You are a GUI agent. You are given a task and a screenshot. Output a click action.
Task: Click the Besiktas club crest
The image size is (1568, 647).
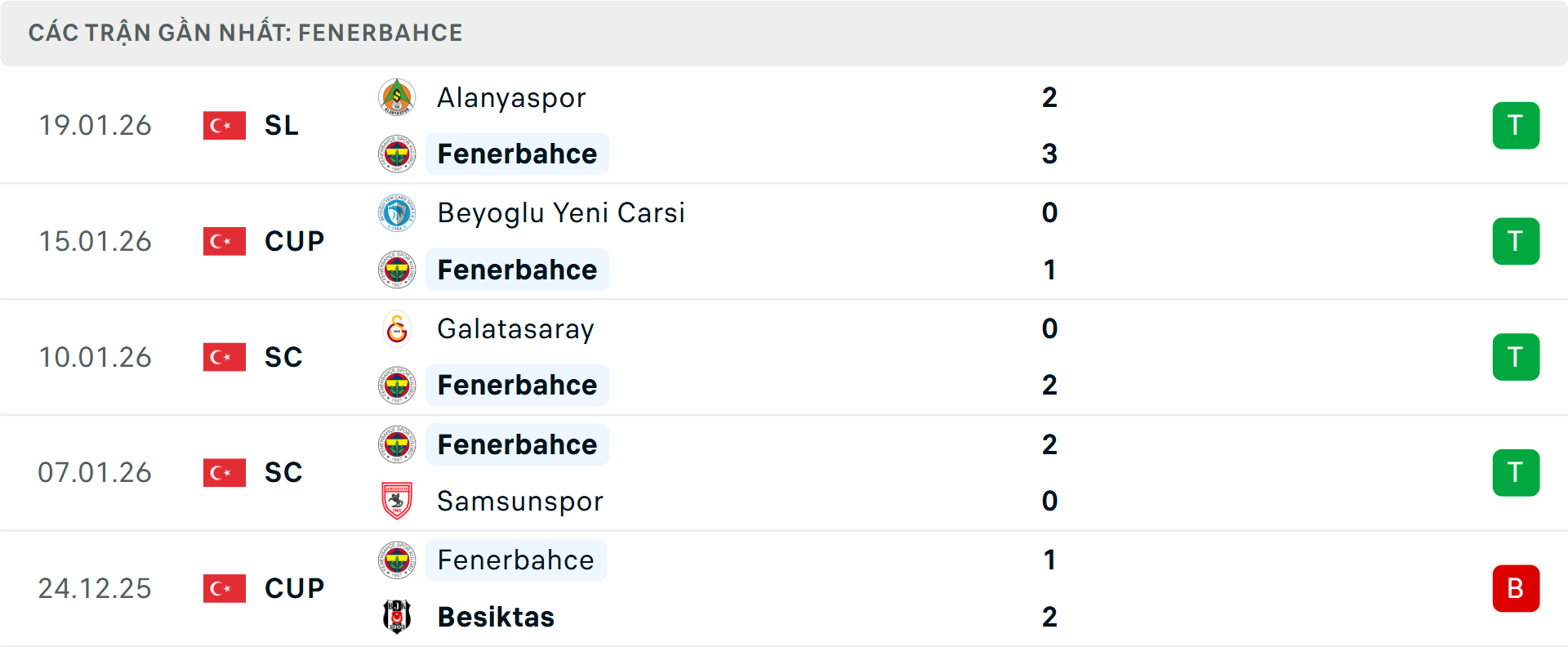[x=397, y=618]
